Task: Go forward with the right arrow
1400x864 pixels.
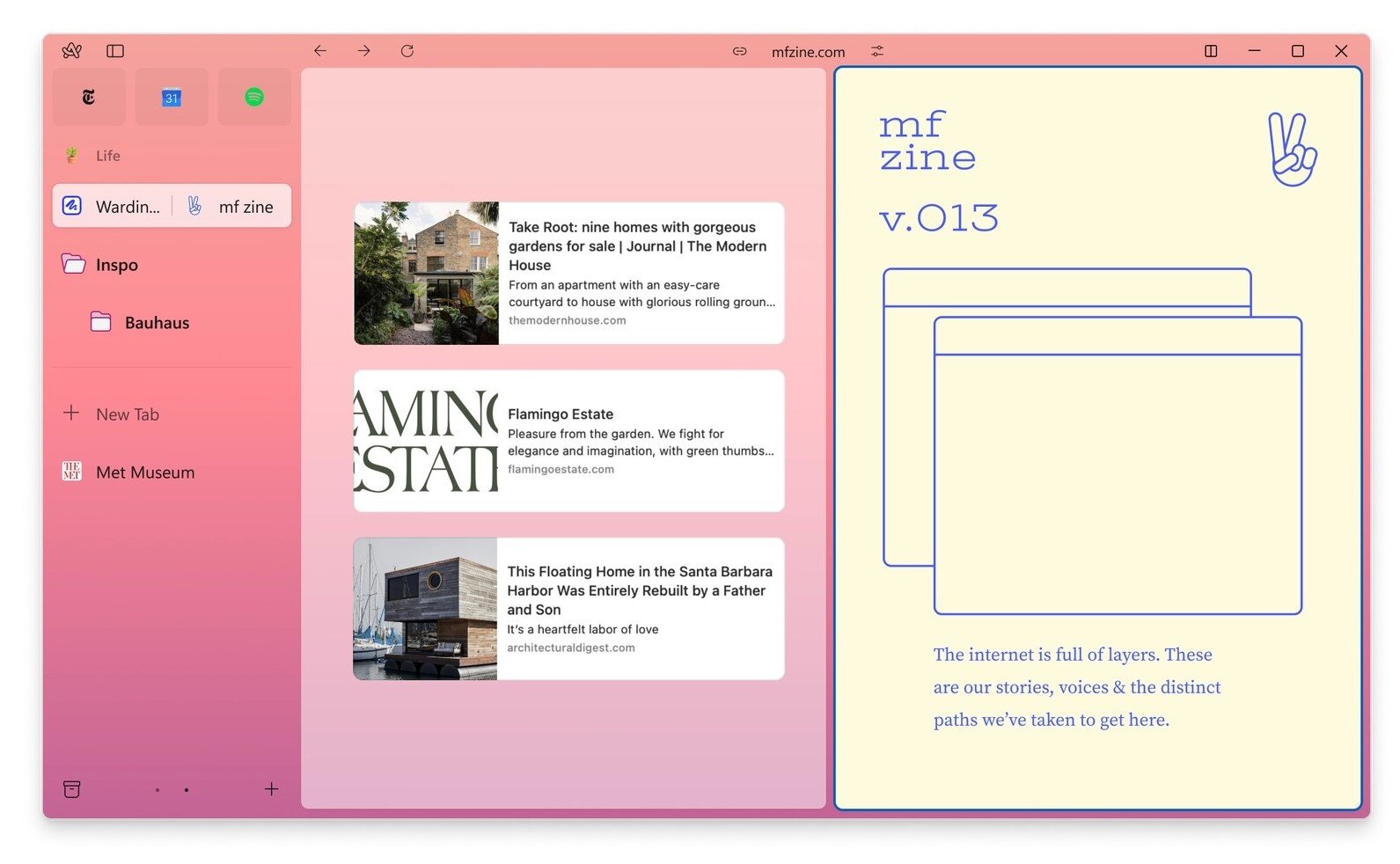Action: point(363,51)
